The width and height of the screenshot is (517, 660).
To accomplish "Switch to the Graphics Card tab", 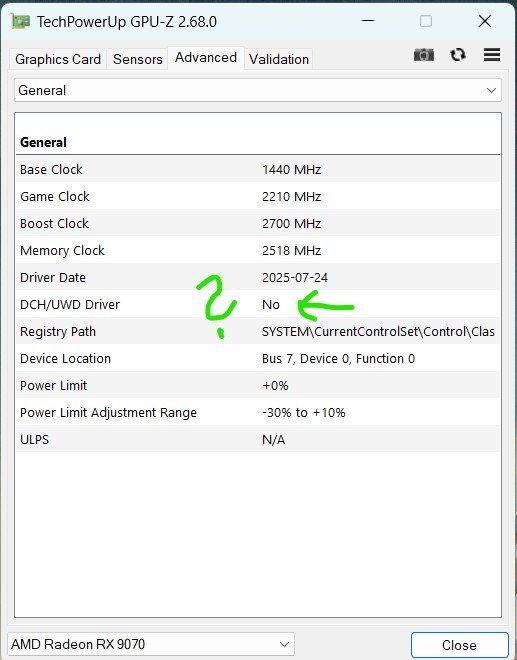I will pyautogui.click(x=58, y=59).
